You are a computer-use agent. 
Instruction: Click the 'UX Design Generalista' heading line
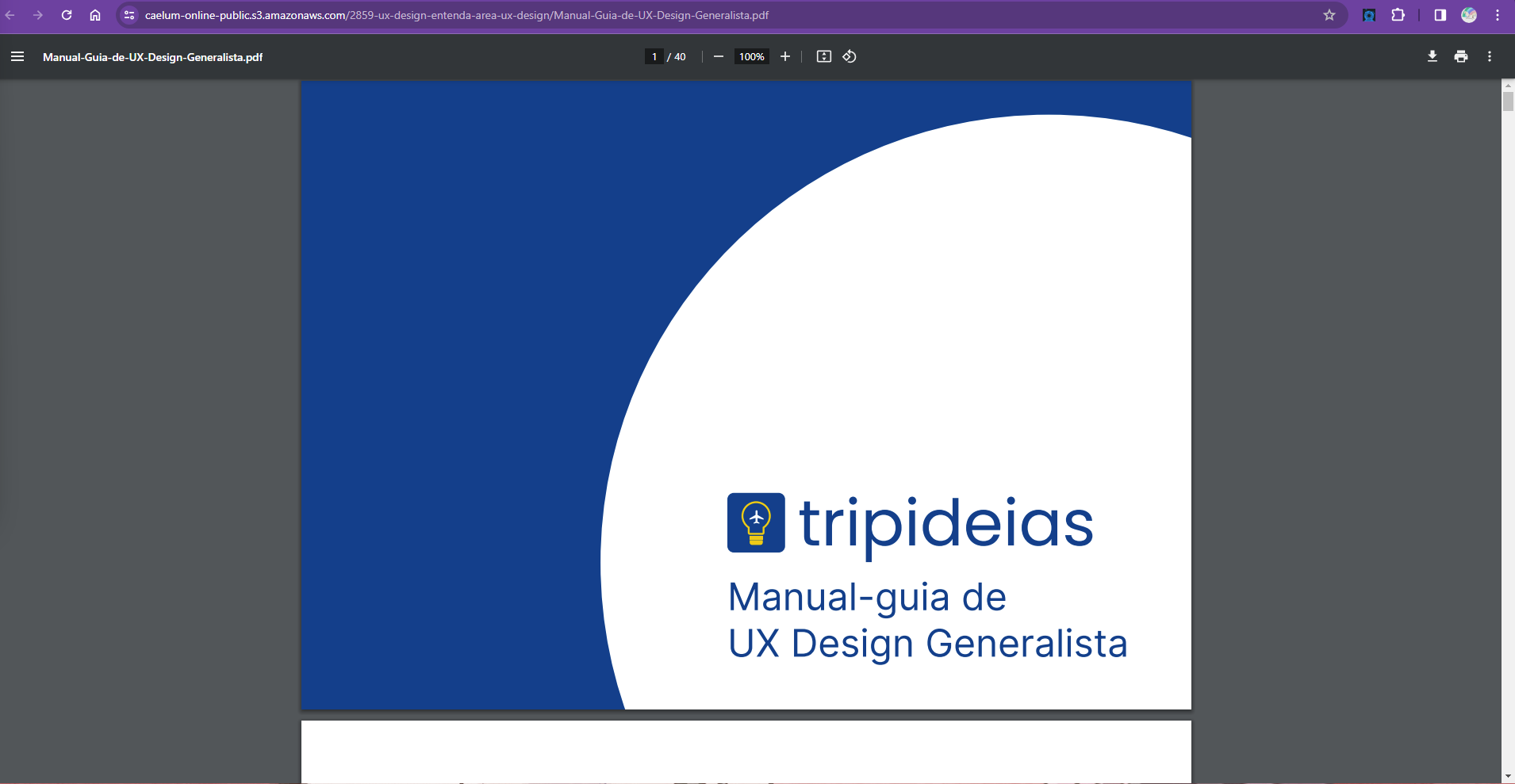(x=928, y=644)
